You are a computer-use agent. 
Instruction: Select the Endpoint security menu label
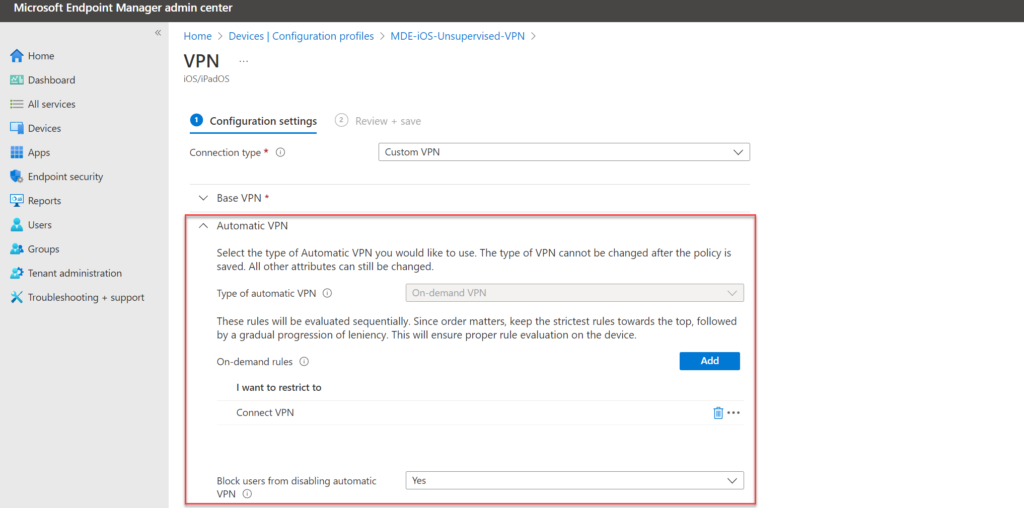coord(65,177)
